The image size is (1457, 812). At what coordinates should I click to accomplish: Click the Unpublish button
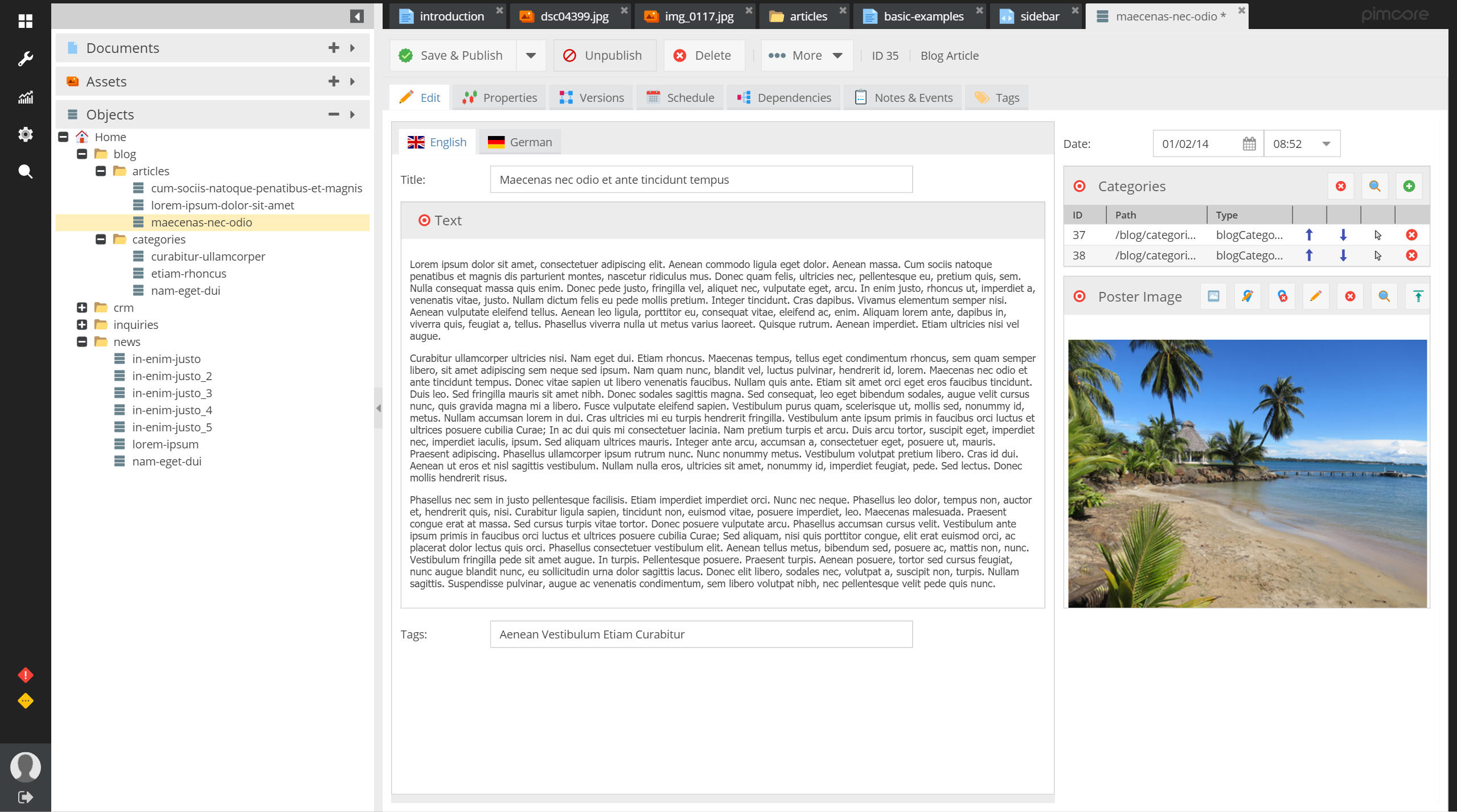pyautogui.click(x=603, y=55)
